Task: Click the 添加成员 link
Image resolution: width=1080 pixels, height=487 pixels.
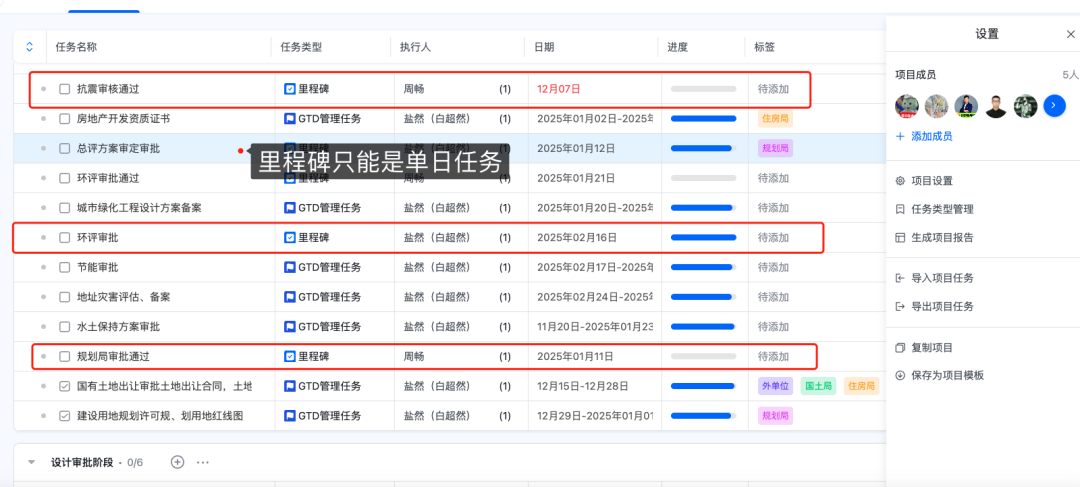Action: (x=924, y=136)
